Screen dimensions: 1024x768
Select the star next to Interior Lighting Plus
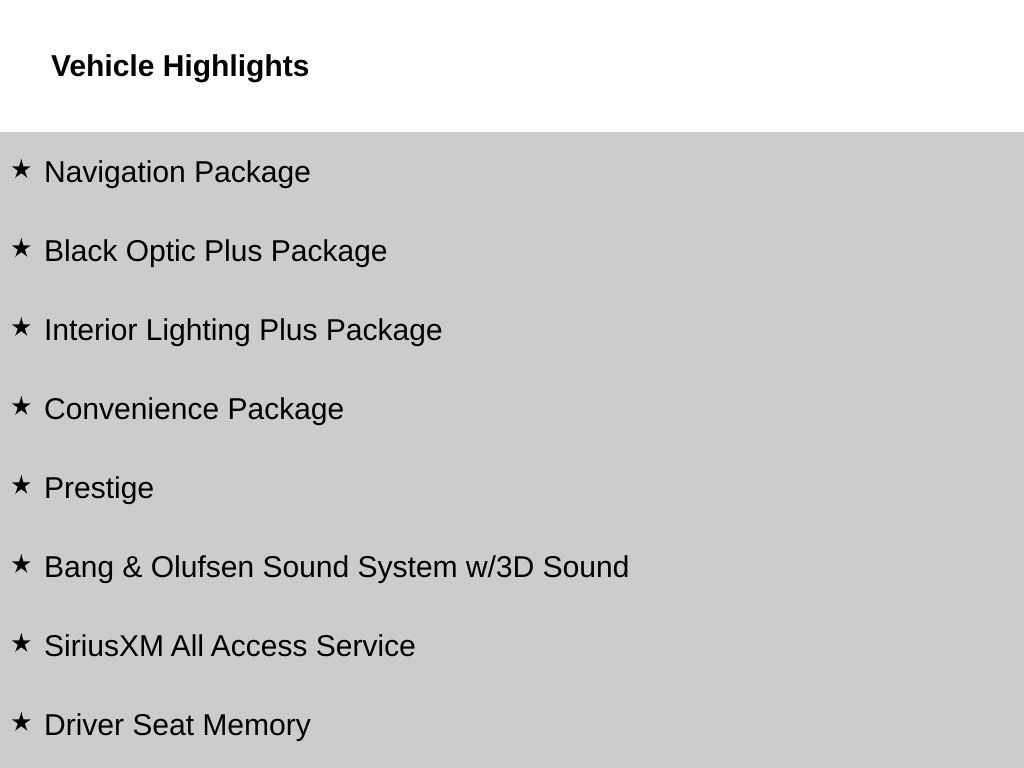[x=21, y=327]
